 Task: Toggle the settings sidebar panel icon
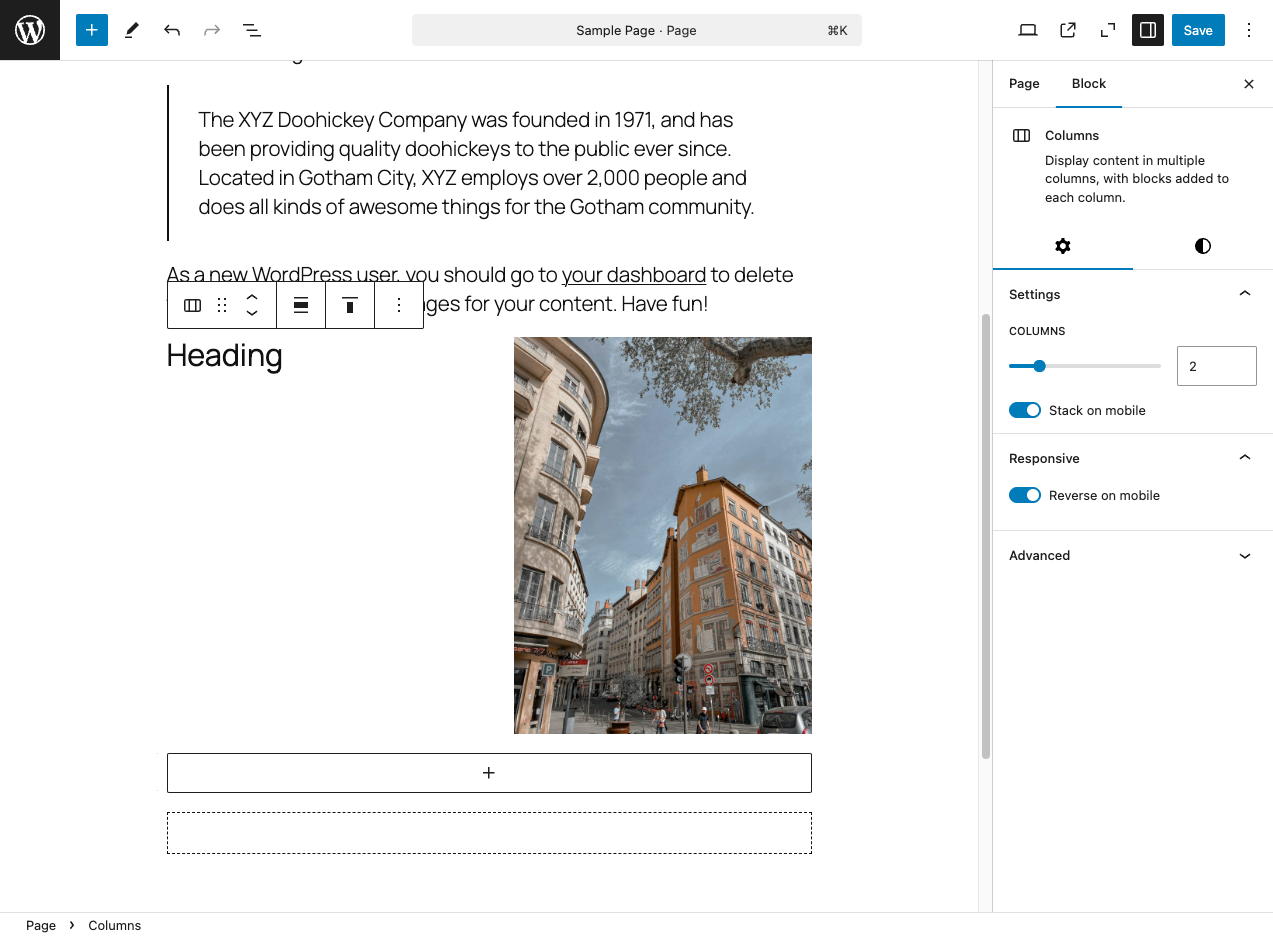click(x=1148, y=30)
